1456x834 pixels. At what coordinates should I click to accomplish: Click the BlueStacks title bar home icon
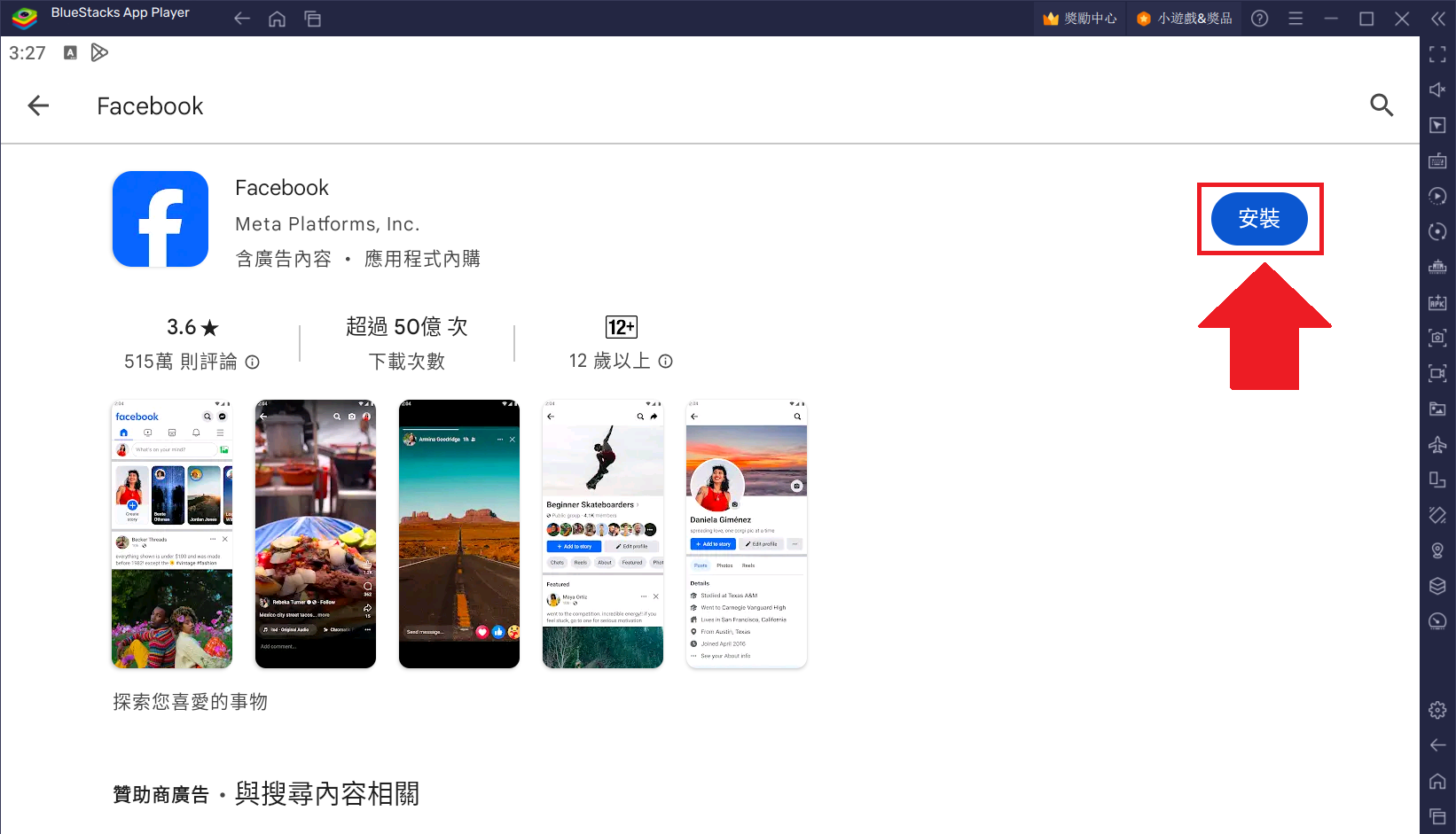coord(278,19)
